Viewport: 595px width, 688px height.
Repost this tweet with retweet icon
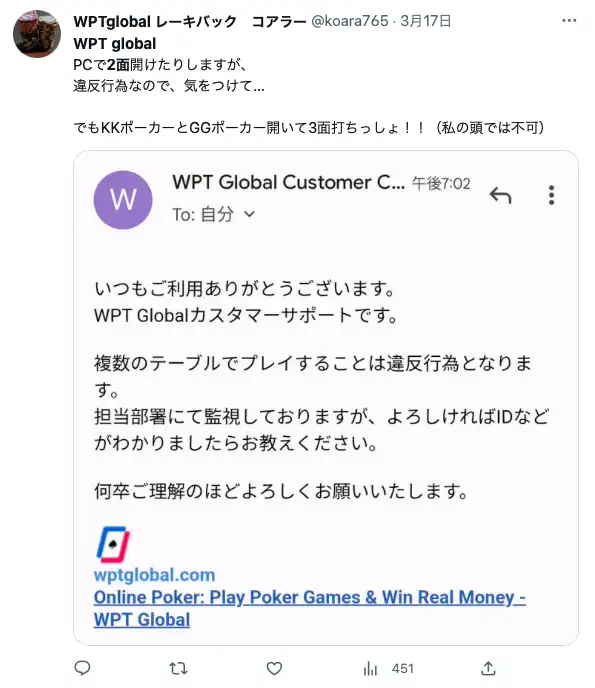178,668
